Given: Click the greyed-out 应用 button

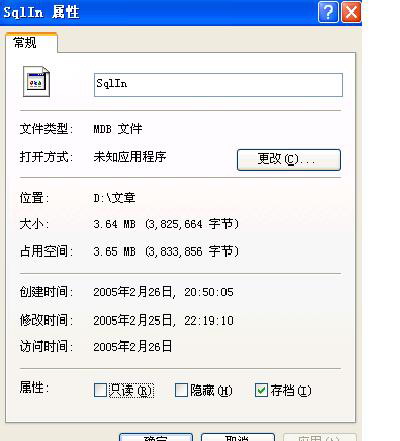Looking at the screenshot, I should point(319,437).
